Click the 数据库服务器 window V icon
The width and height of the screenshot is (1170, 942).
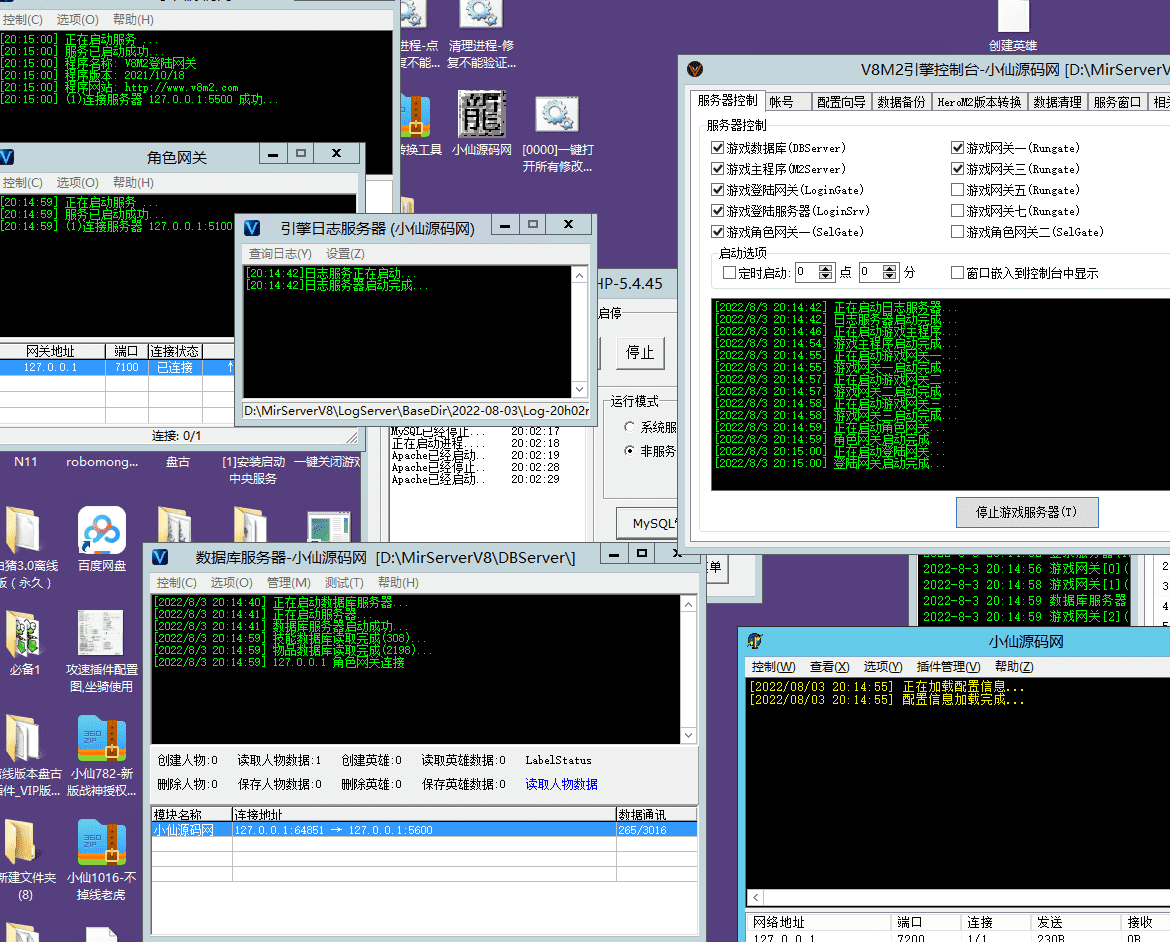pyautogui.click(x=160, y=557)
